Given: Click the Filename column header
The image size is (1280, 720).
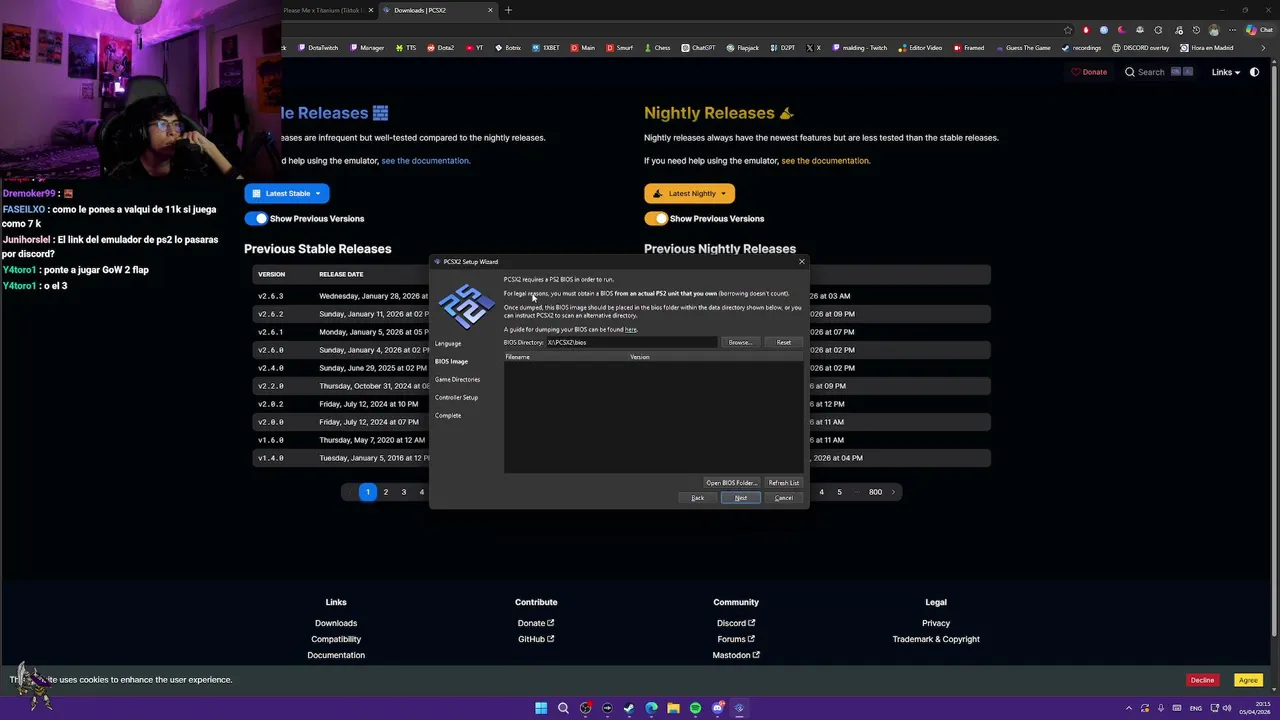Looking at the screenshot, I should click(566, 357).
